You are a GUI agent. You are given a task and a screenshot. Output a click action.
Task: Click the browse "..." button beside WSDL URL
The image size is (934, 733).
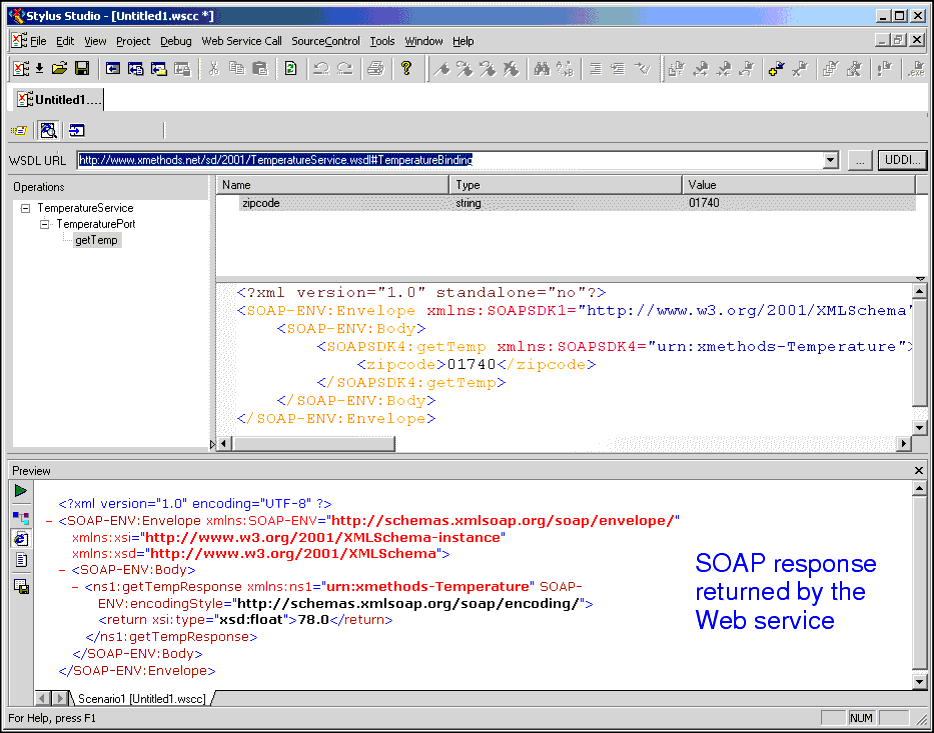[x=860, y=160]
